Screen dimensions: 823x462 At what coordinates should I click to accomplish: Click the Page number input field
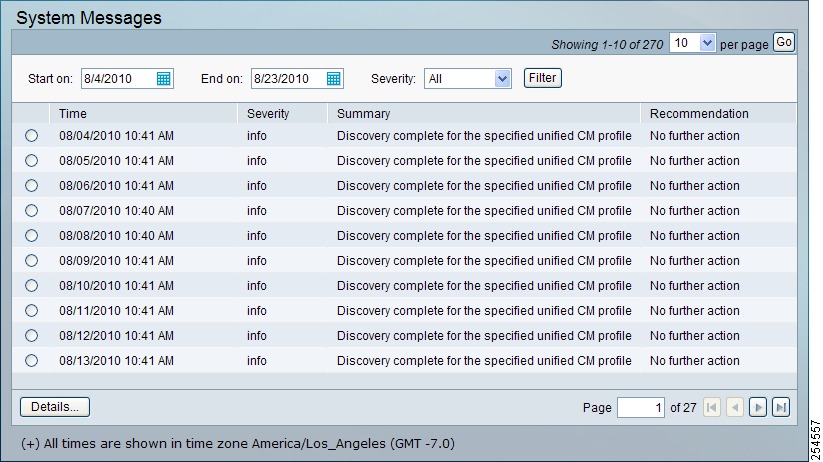[641, 407]
